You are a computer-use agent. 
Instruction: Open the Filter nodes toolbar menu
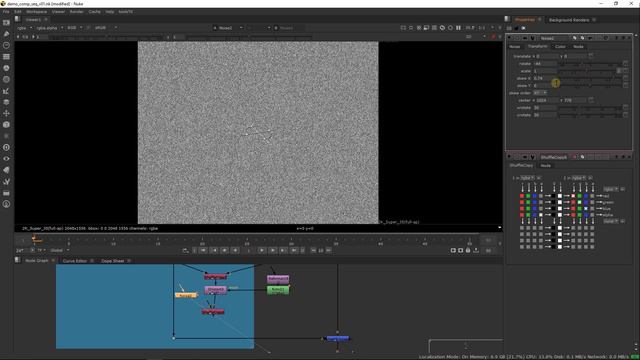(6, 80)
